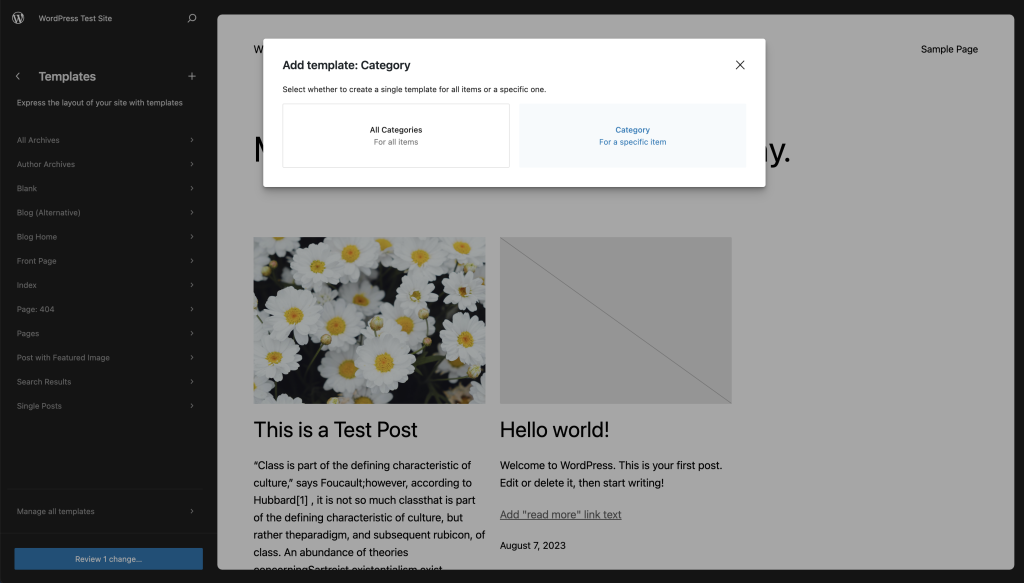Expand the Blank template chevron
The width and height of the screenshot is (1024, 583).
(x=192, y=189)
